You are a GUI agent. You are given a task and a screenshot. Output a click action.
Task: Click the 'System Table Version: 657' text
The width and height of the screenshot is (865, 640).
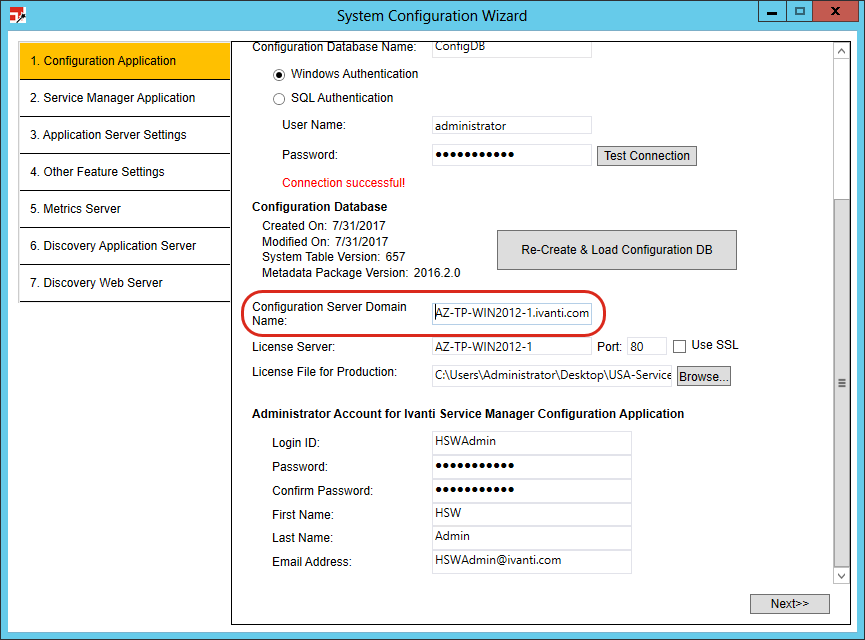[334, 257]
